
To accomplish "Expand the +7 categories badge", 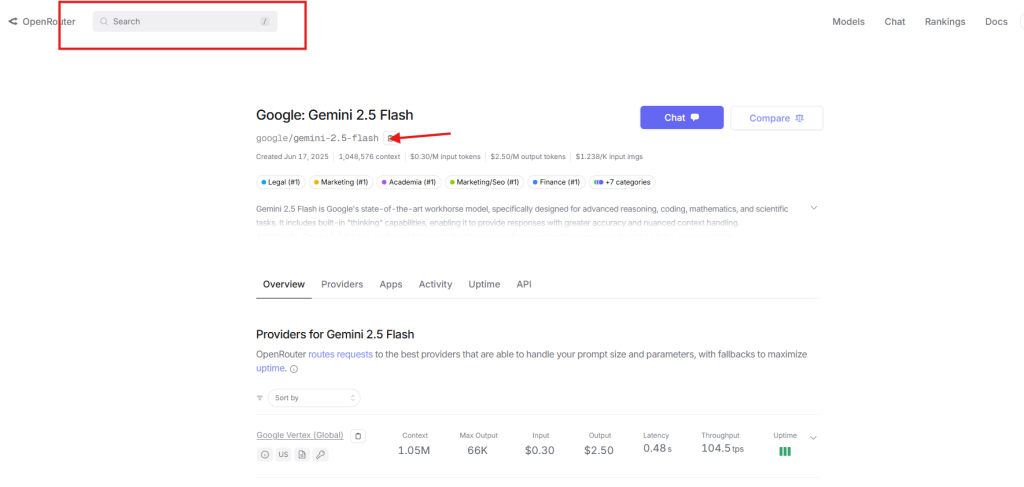I will click(x=622, y=182).
